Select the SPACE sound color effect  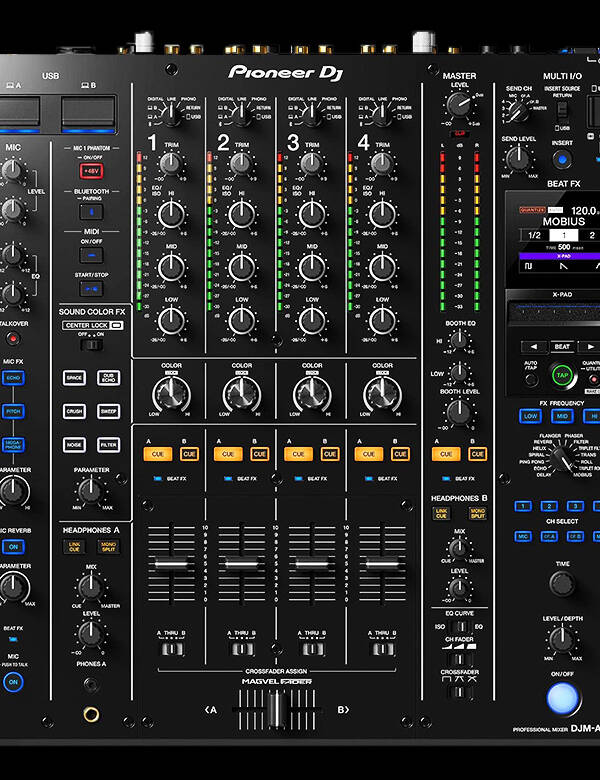74,378
